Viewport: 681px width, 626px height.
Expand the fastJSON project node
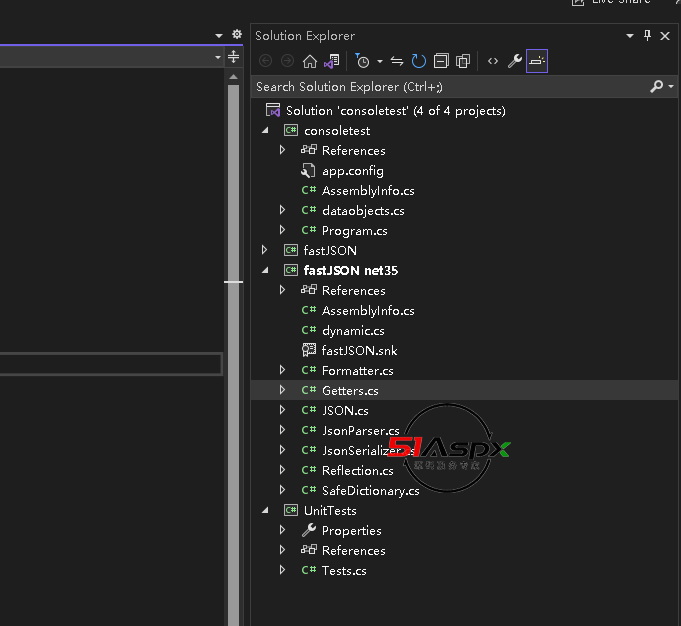pos(265,250)
